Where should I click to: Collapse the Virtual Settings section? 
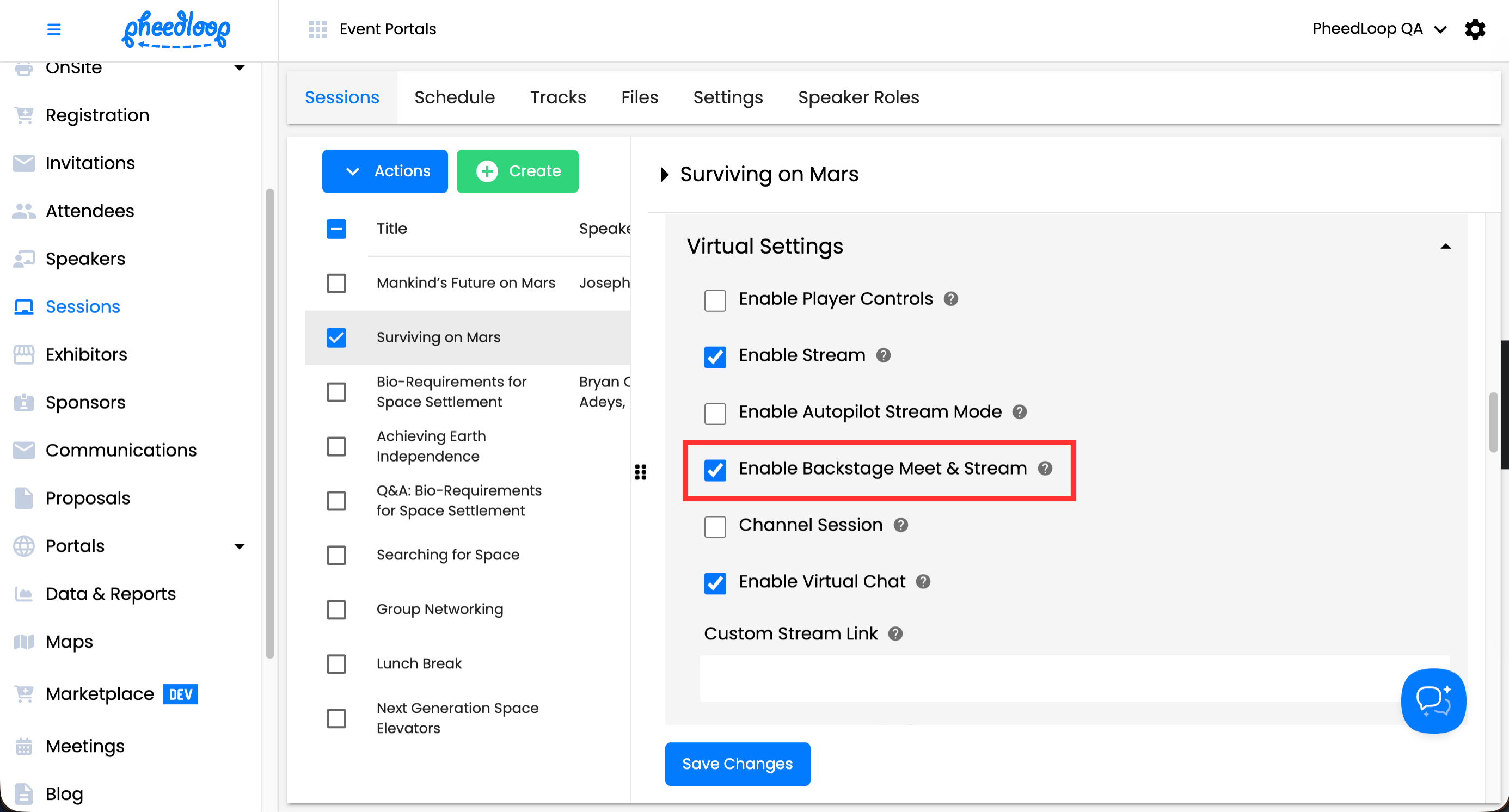(x=1445, y=247)
